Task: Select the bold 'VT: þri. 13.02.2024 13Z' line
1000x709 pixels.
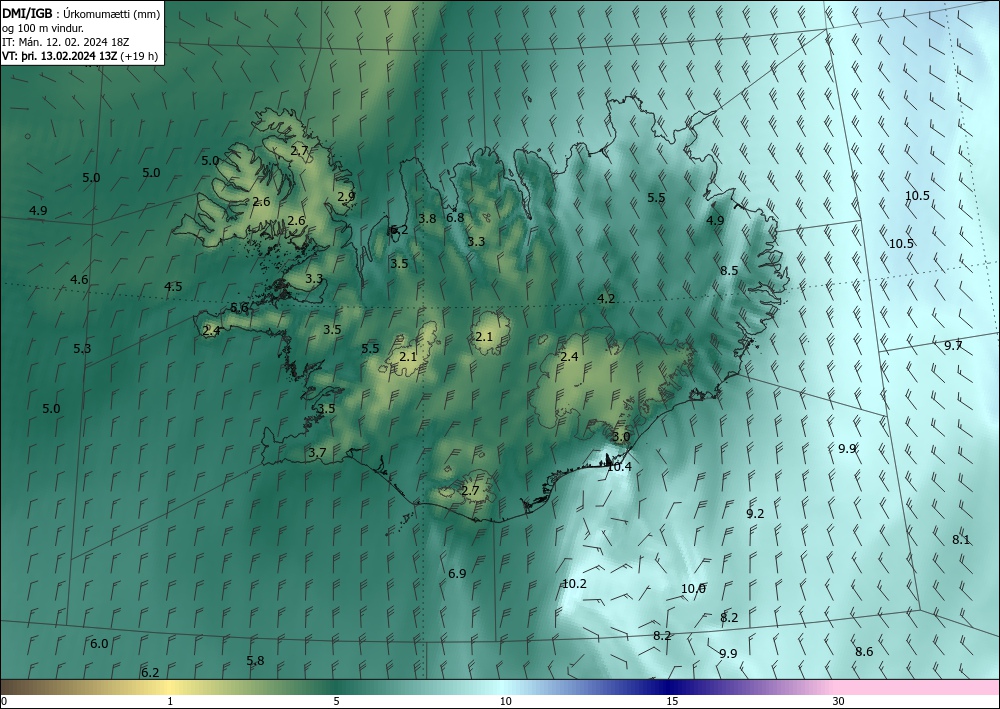Action: tap(59, 56)
